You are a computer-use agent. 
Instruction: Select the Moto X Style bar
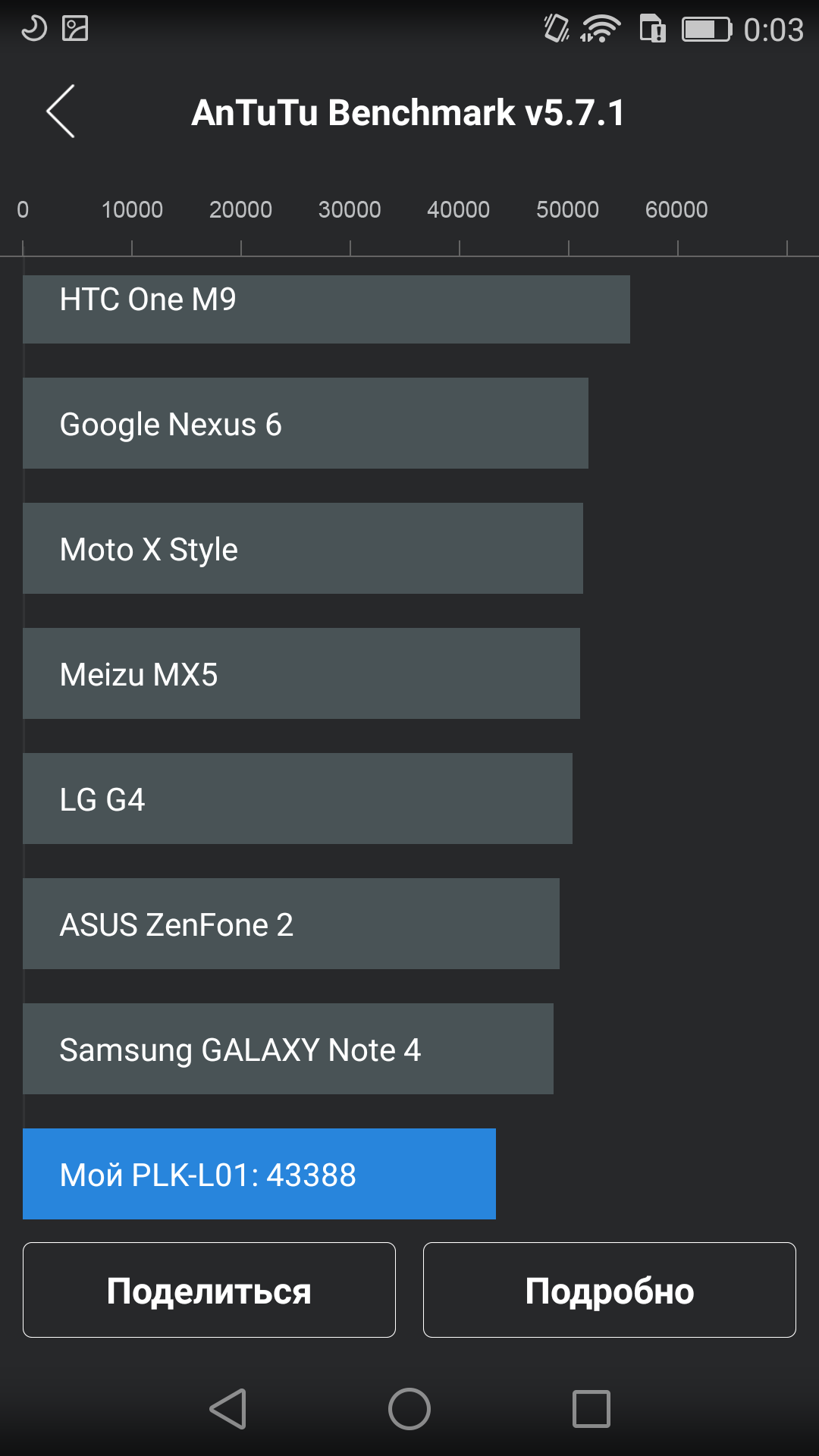tap(303, 548)
